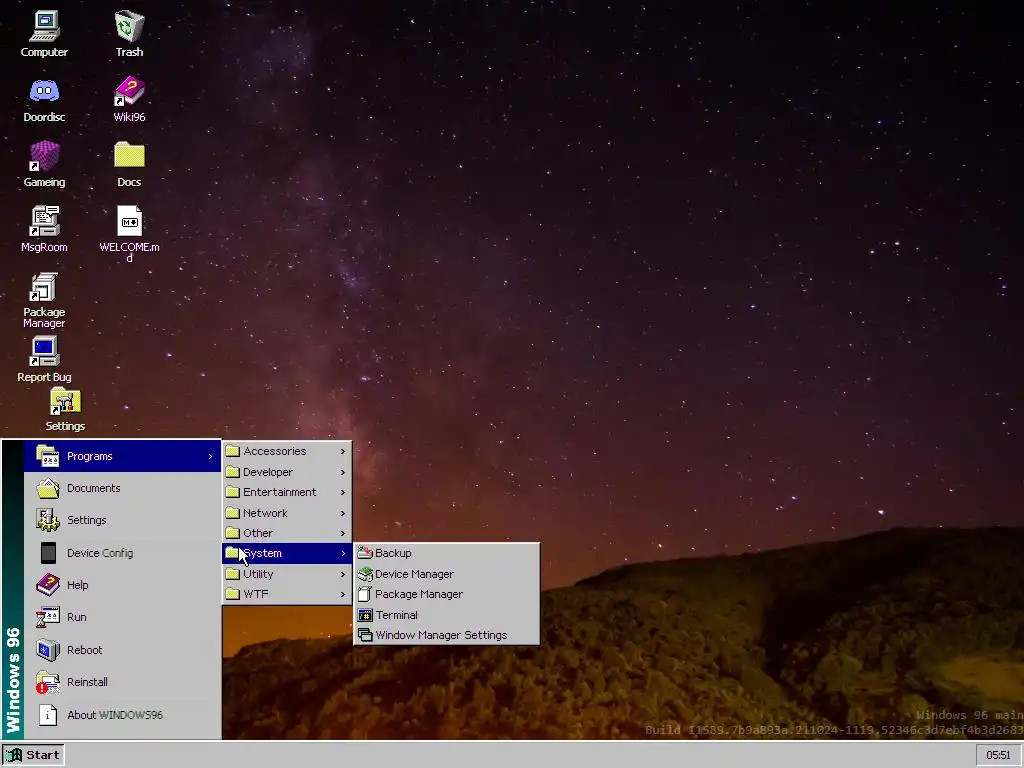Click the Documents folder icon in Start menu
Screen dimensions: 1024x768
[48, 488]
